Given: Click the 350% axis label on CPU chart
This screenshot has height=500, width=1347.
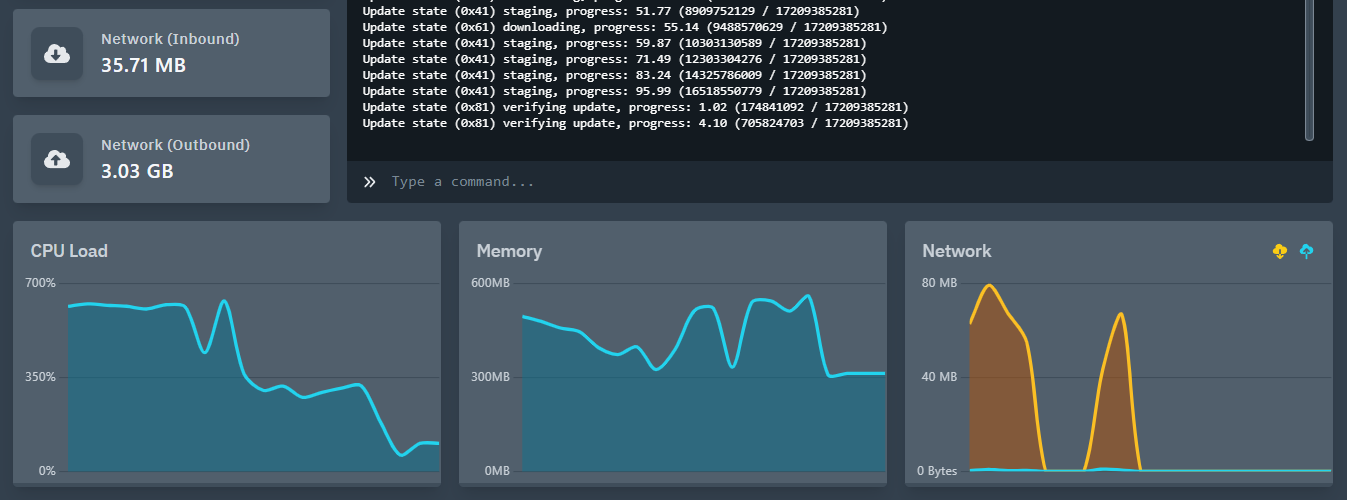Looking at the screenshot, I should pos(41,377).
